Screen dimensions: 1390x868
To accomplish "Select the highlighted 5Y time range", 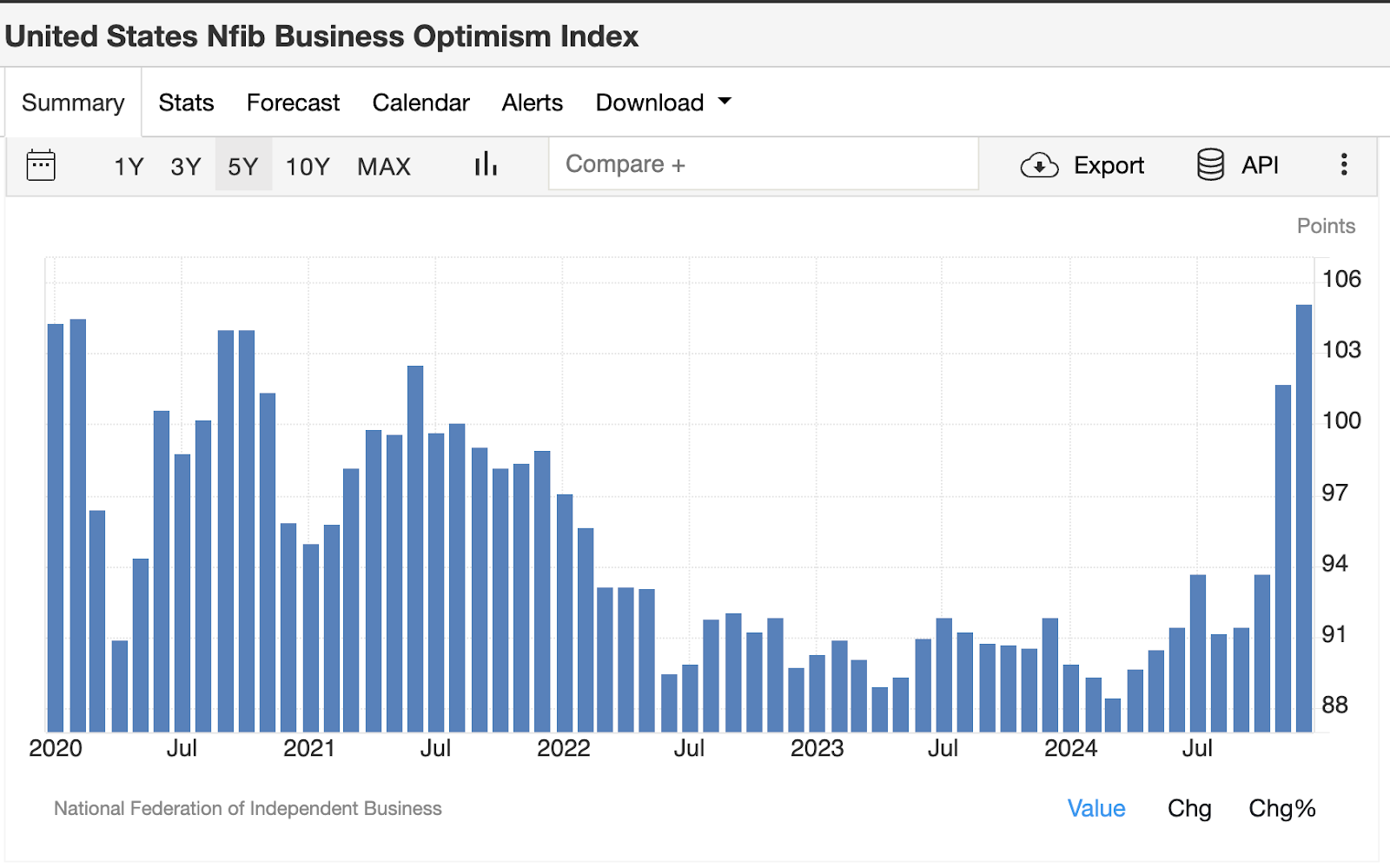I will (243, 166).
